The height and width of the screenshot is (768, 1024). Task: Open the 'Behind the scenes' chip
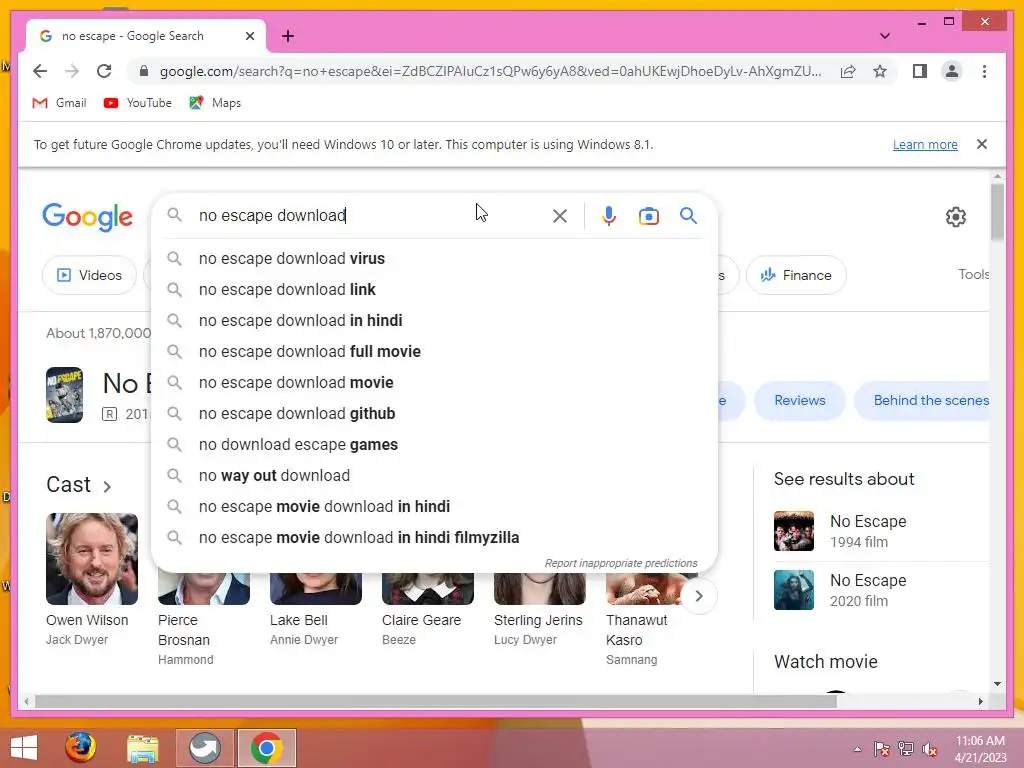point(921,400)
